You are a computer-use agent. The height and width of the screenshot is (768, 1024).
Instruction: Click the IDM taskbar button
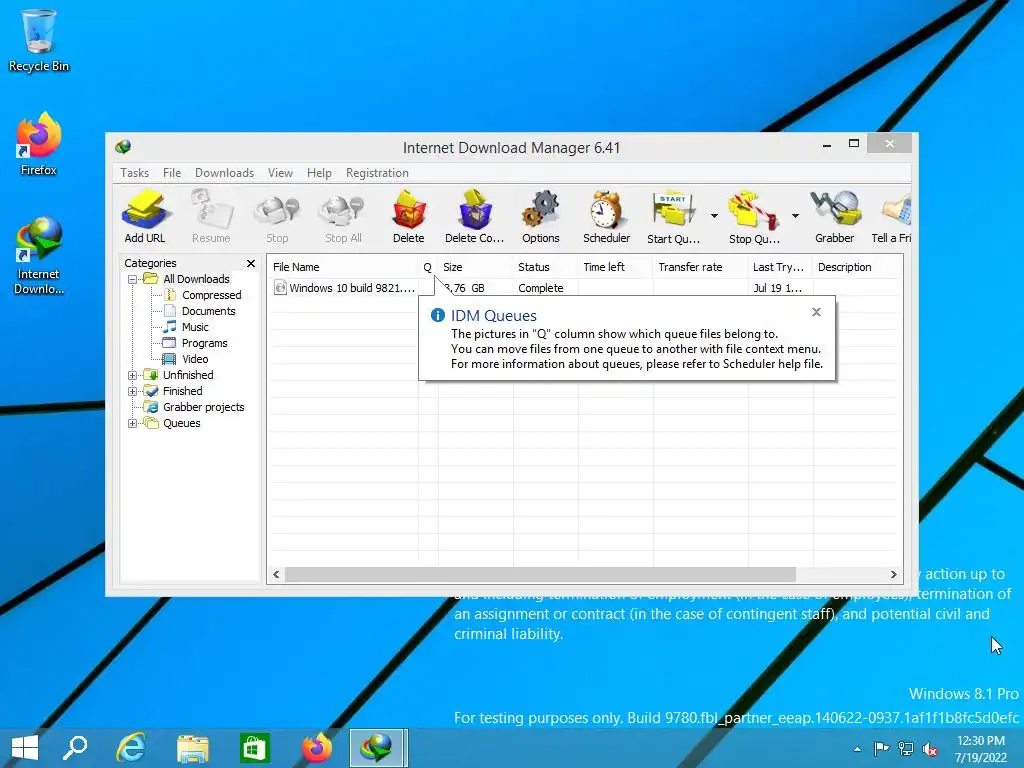click(377, 748)
